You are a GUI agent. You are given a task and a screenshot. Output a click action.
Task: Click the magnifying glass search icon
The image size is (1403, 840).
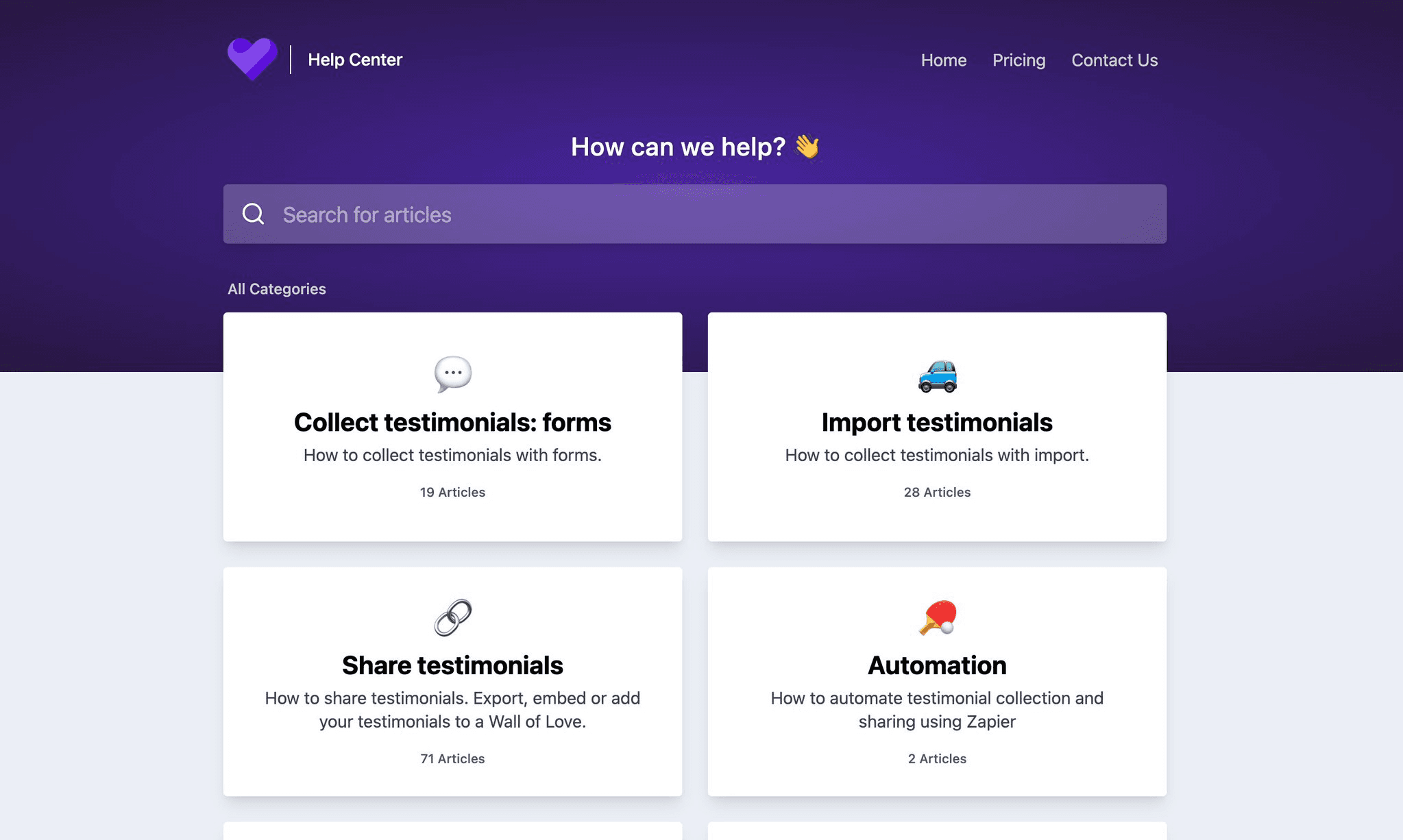[x=254, y=214]
